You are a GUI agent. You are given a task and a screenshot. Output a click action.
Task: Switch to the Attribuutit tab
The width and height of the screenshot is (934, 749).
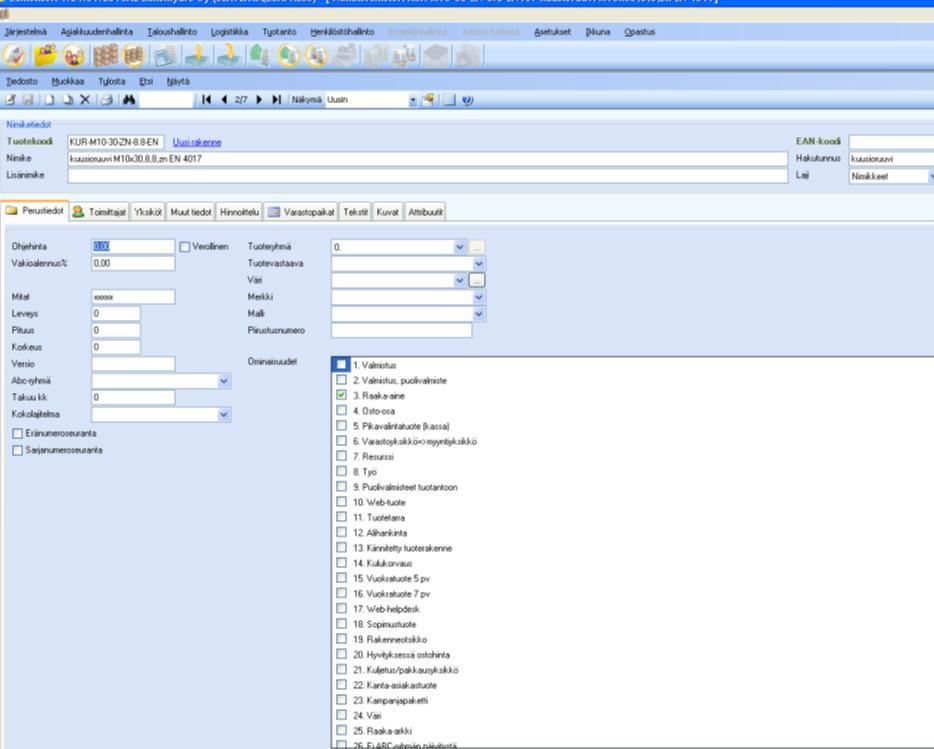click(425, 212)
